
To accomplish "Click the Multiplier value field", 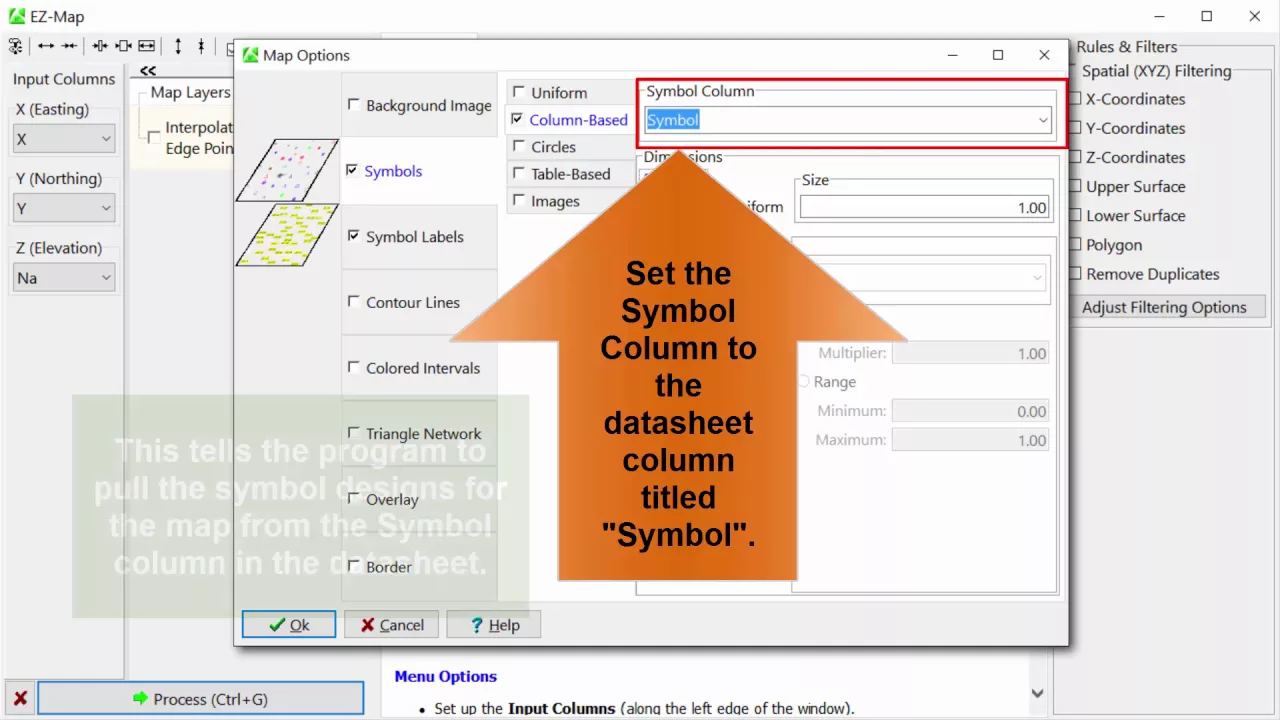I will pos(970,353).
